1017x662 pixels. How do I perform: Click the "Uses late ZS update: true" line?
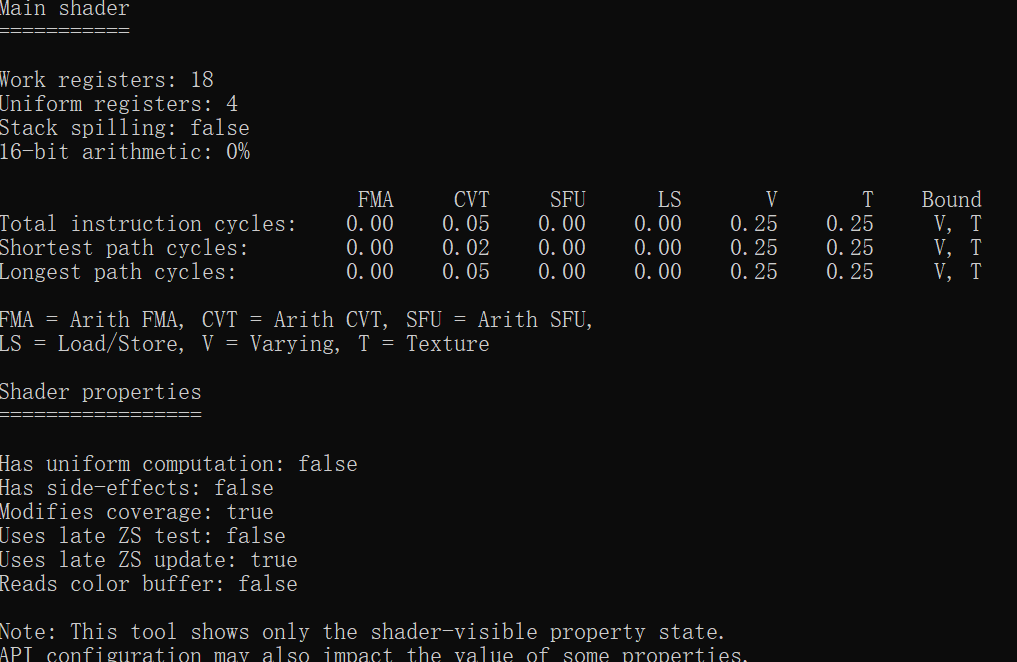pyautogui.click(x=148, y=560)
